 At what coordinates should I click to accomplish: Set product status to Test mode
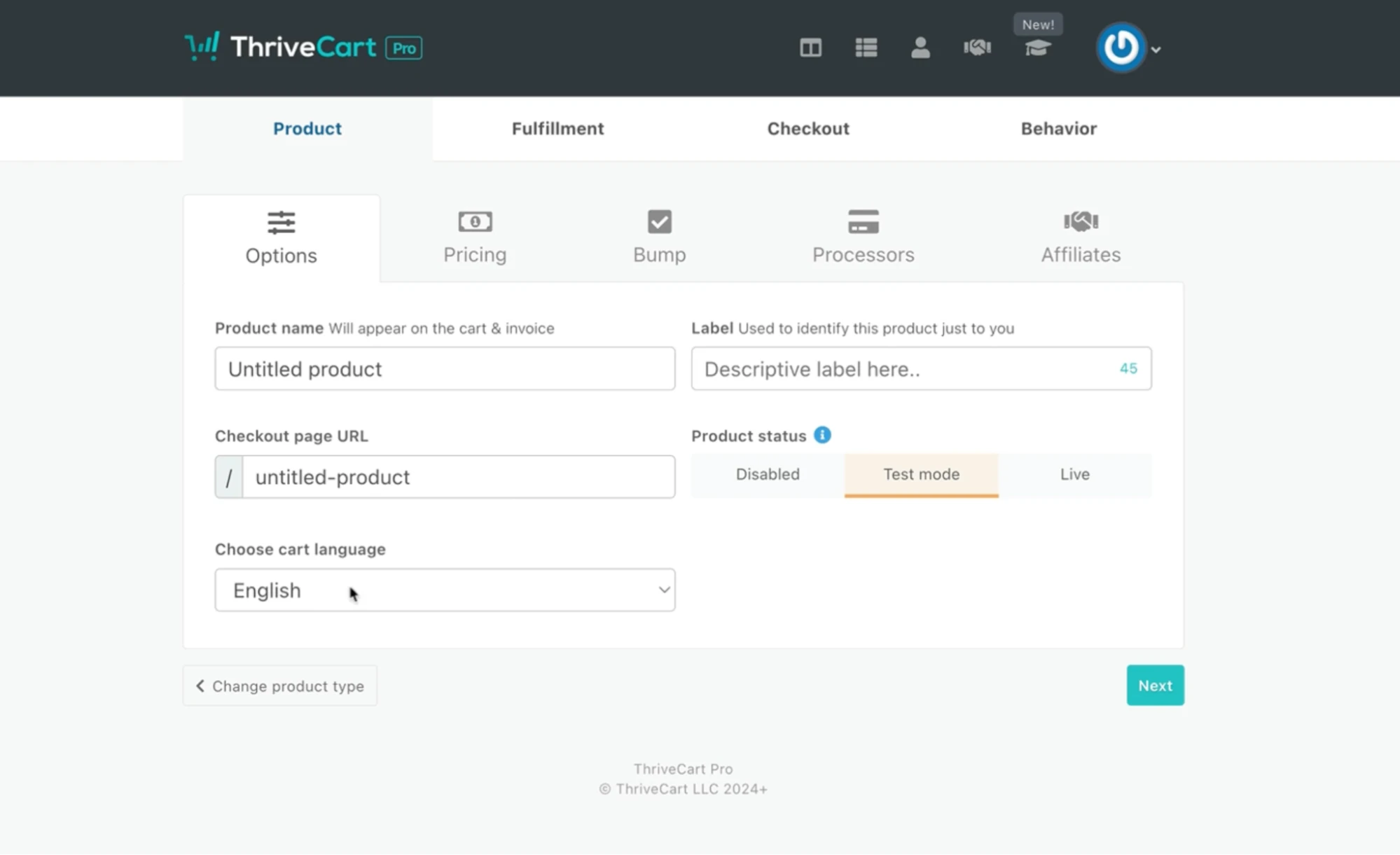pos(921,475)
